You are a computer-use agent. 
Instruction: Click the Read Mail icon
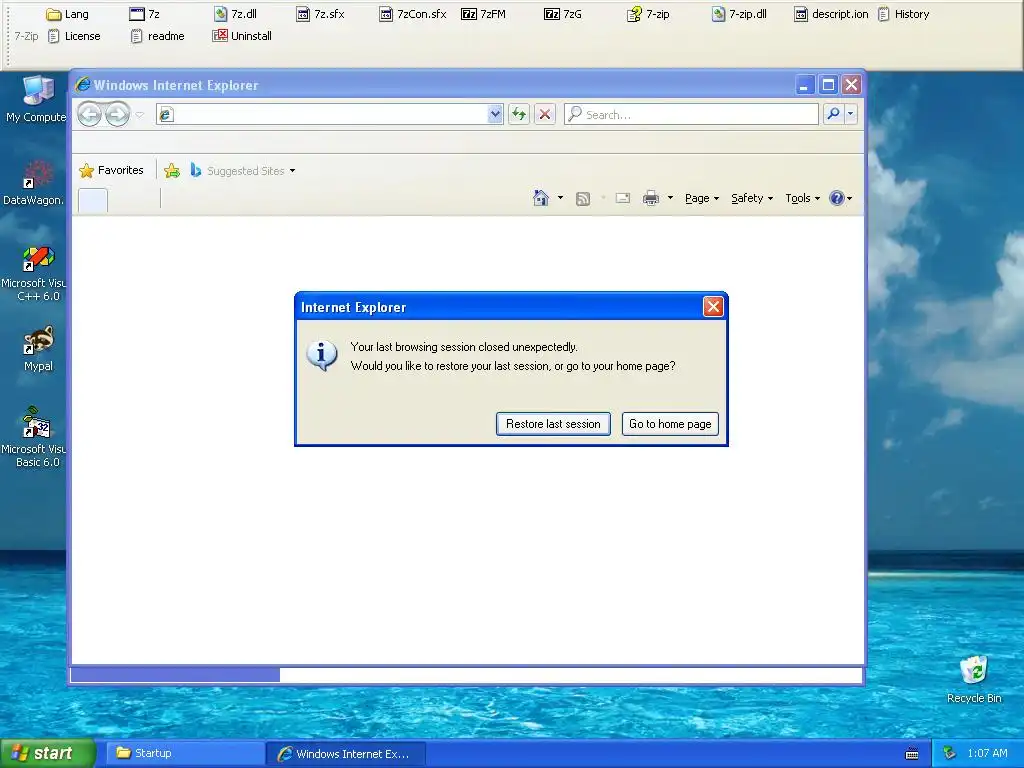pos(623,198)
